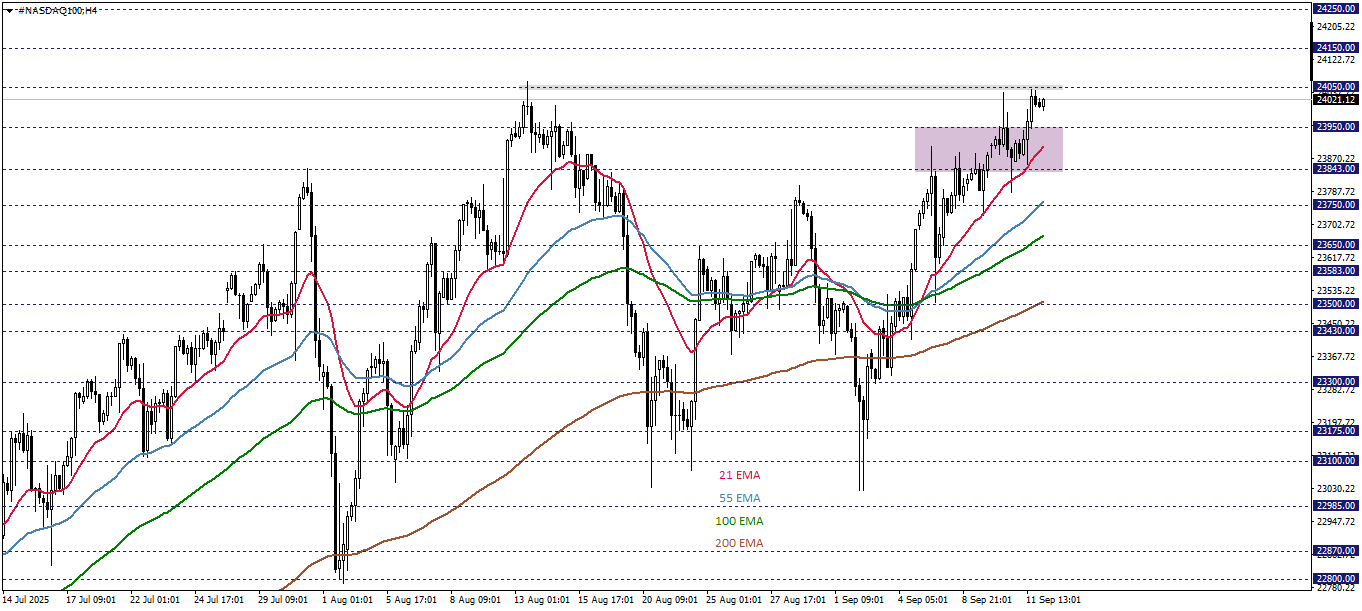The image size is (1362, 611).
Task: Select the purple shaded rectangle zone
Action: 988,148
